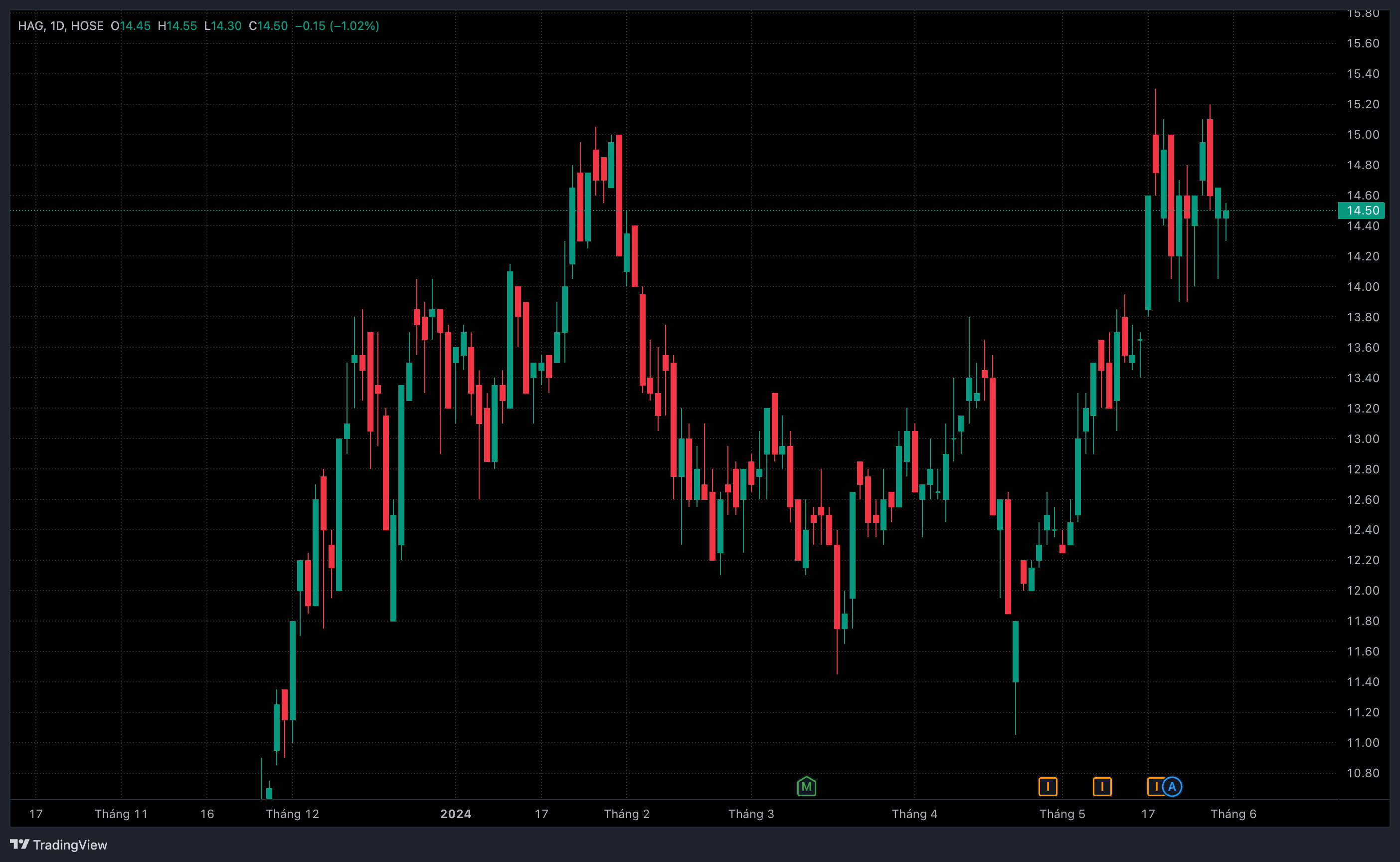
Task: Click the Tháng 6 time axis label
Action: [x=1233, y=814]
